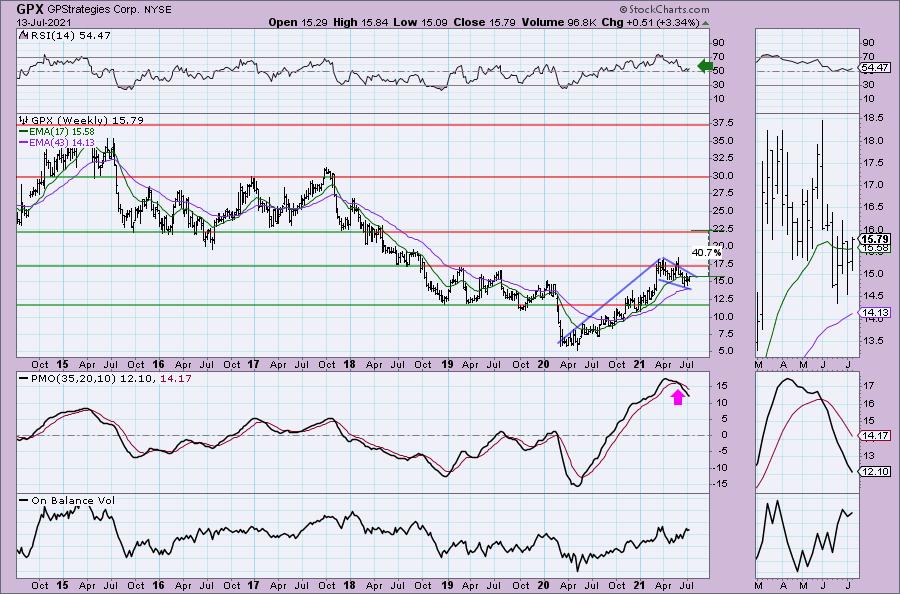Click the GPX (Weekly) 15.79 legend label
900x594 pixels.
[87, 120]
